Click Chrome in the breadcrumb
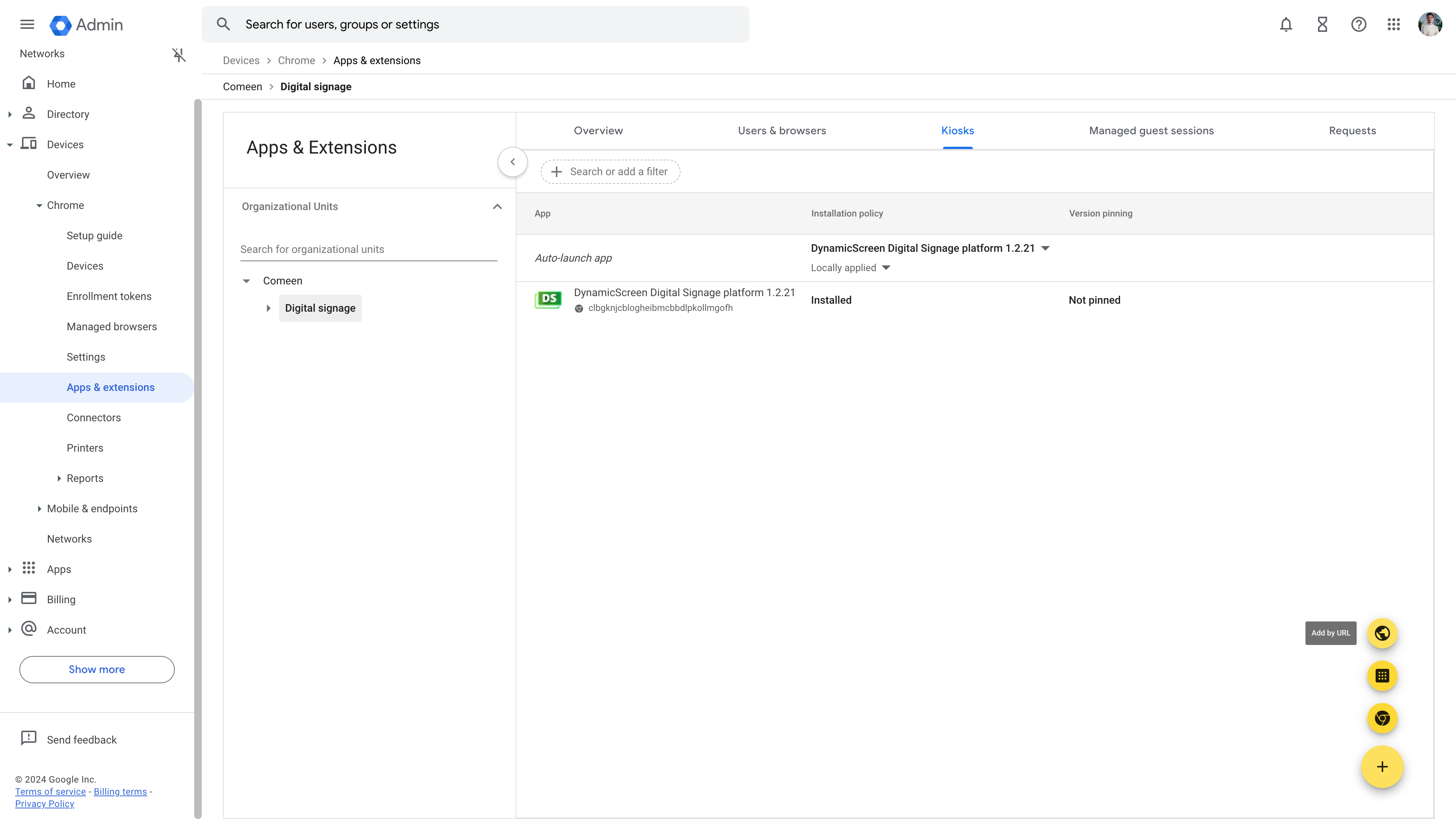Viewport: 1456px width, 819px height. pyautogui.click(x=296, y=61)
